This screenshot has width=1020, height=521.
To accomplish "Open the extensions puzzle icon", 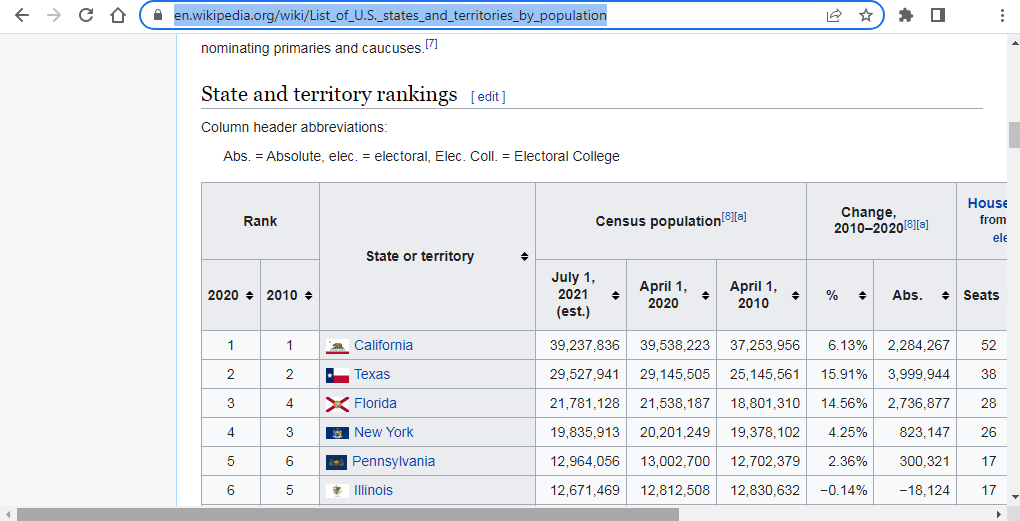I will point(906,15).
